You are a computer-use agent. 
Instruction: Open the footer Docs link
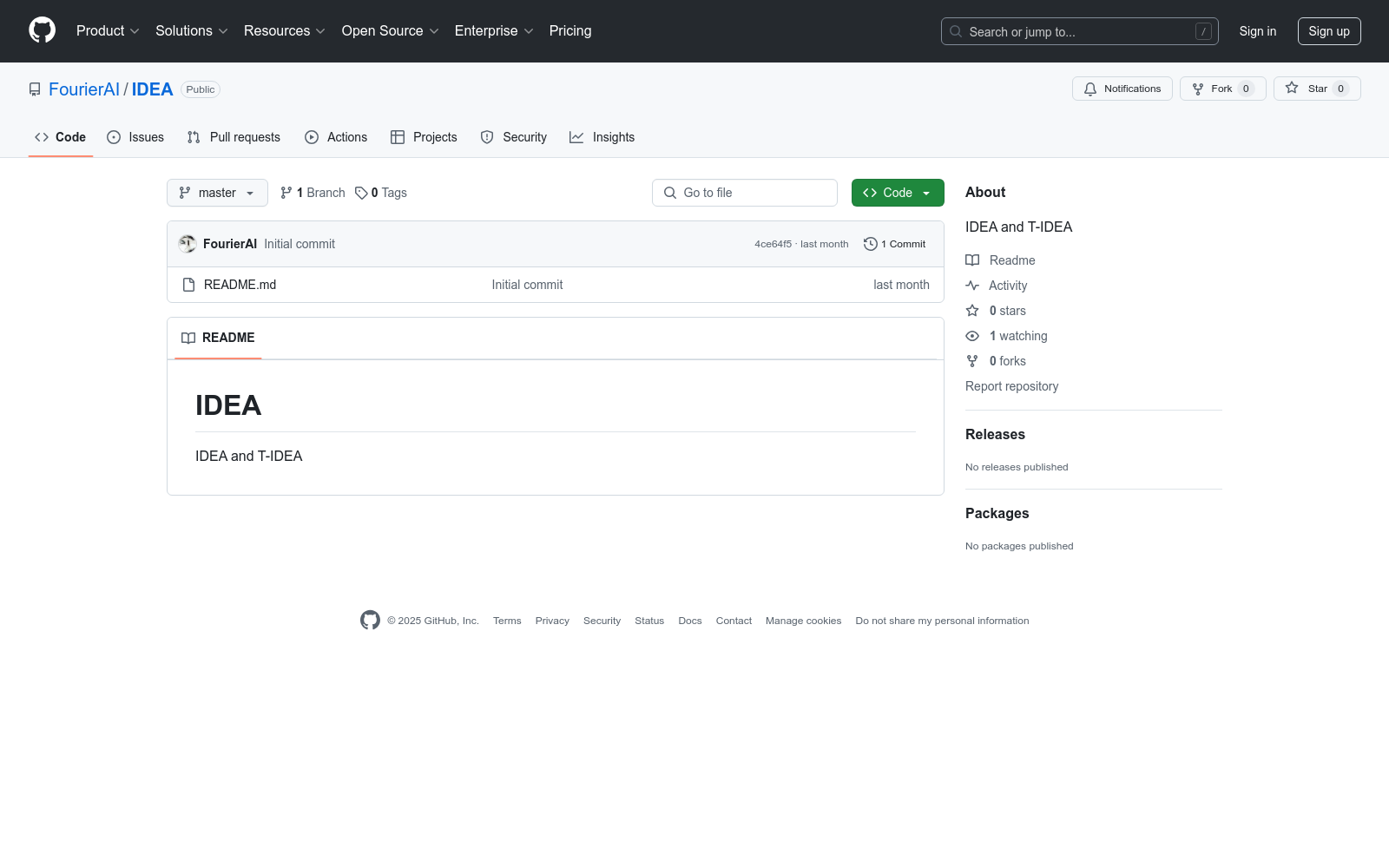pos(690,621)
